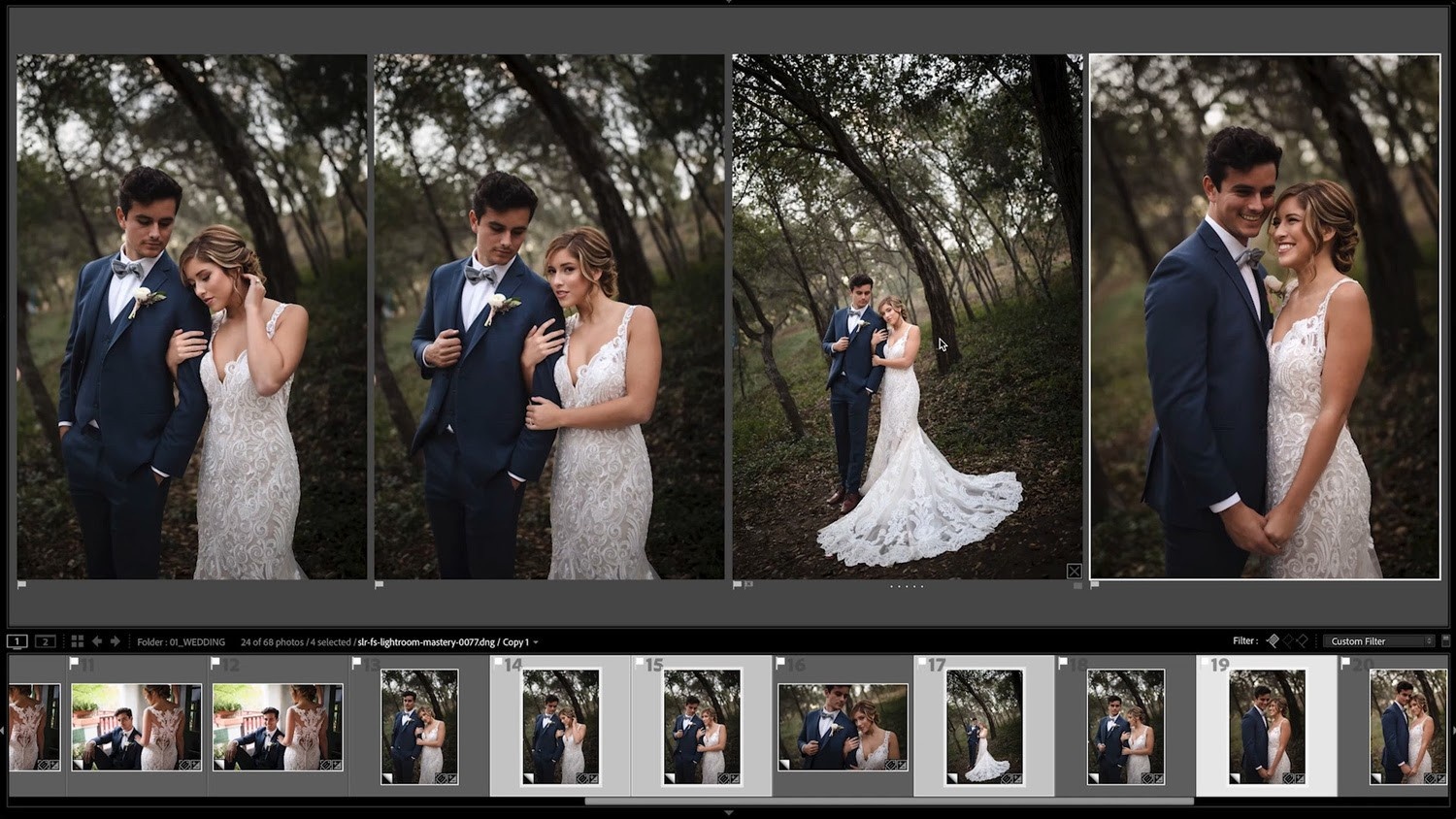
Task: Toggle flag on filmstrip thumbnail 17
Action: [x=922, y=664]
